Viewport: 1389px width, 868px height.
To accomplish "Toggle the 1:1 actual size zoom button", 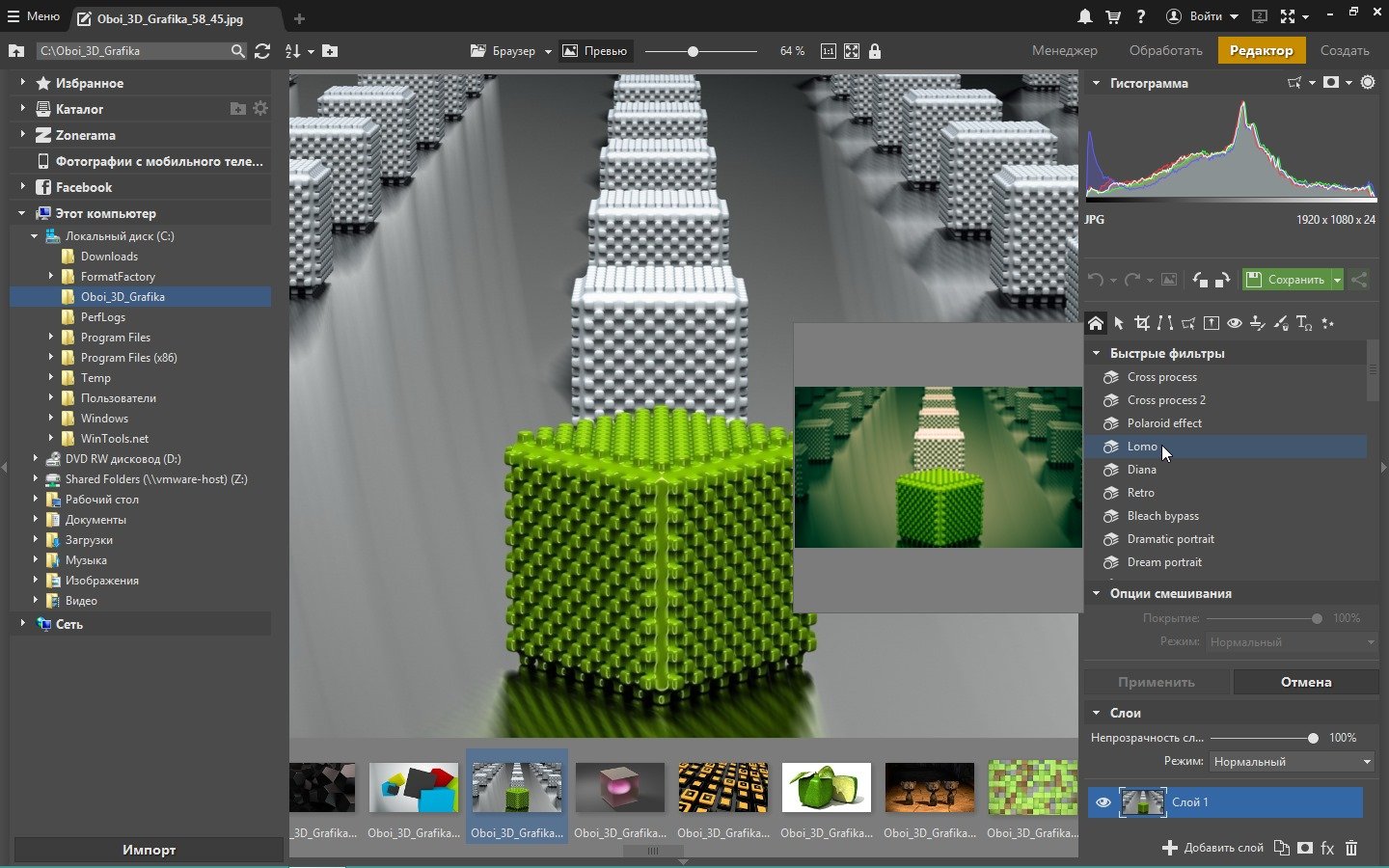I will coord(828,51).
